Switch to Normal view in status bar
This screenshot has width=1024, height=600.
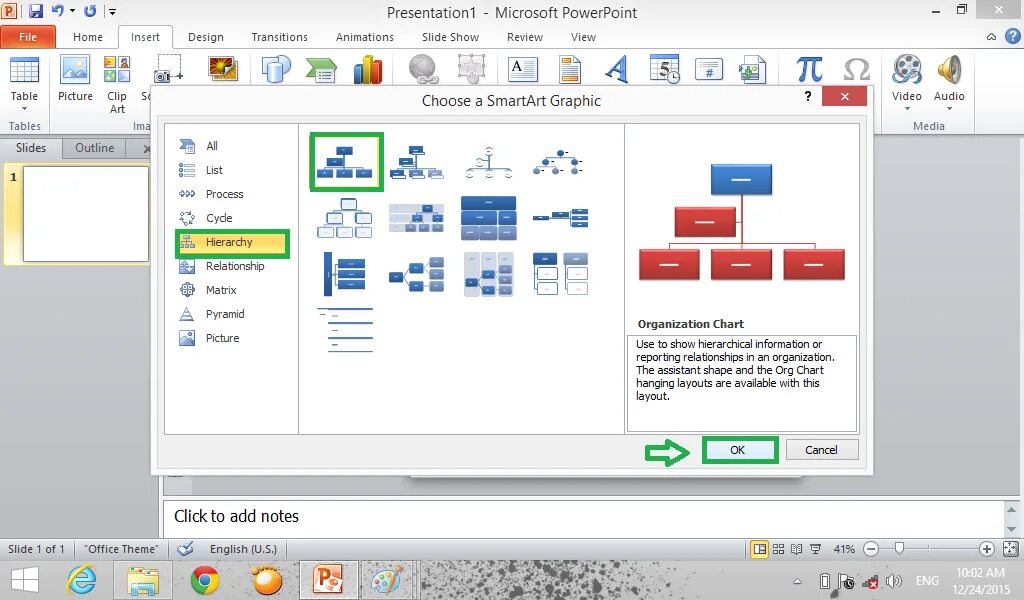point(760,549)
